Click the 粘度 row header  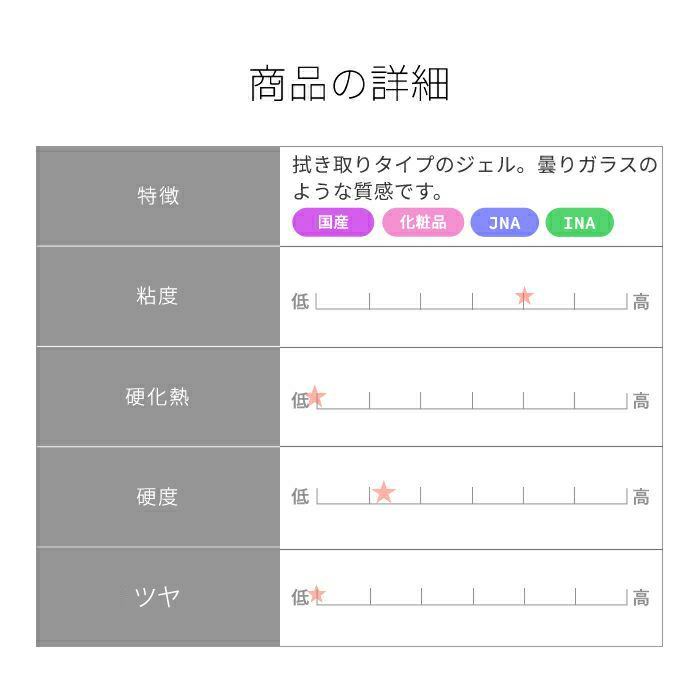(x=158, y=296)
